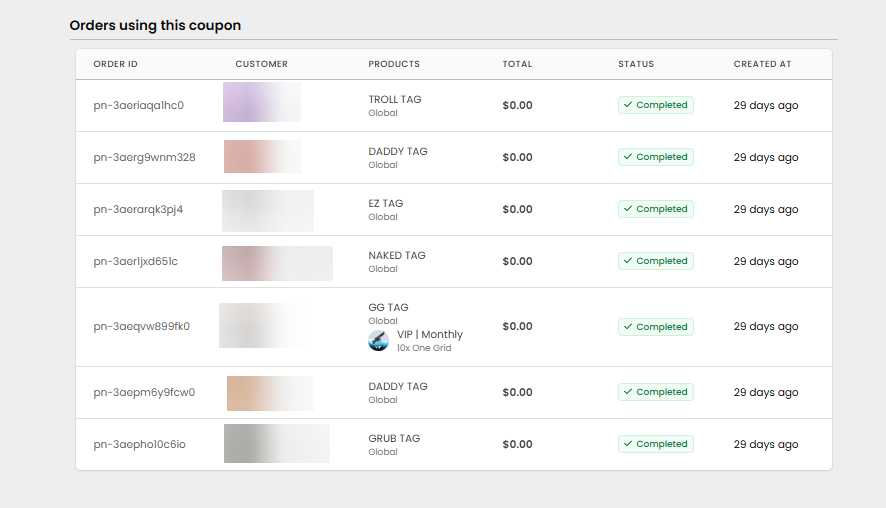The width and height of the screenshot is (886, 508).
Task: Click the Status column header
Action: coord(635,64)
